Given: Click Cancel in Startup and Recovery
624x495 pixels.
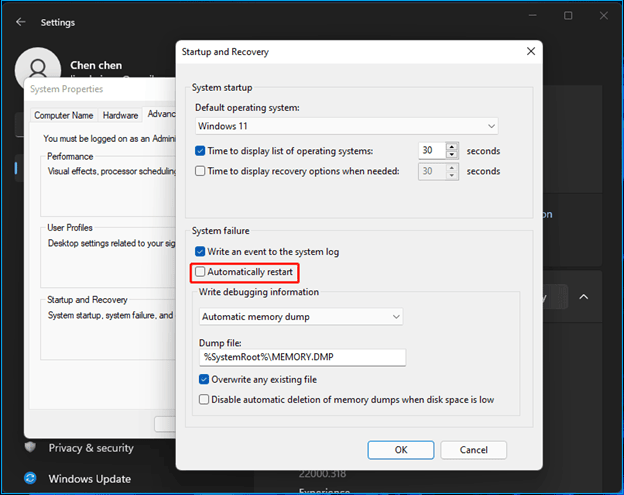Looking at the screenshot, I should pyautogui.click(x=474, y=450).
